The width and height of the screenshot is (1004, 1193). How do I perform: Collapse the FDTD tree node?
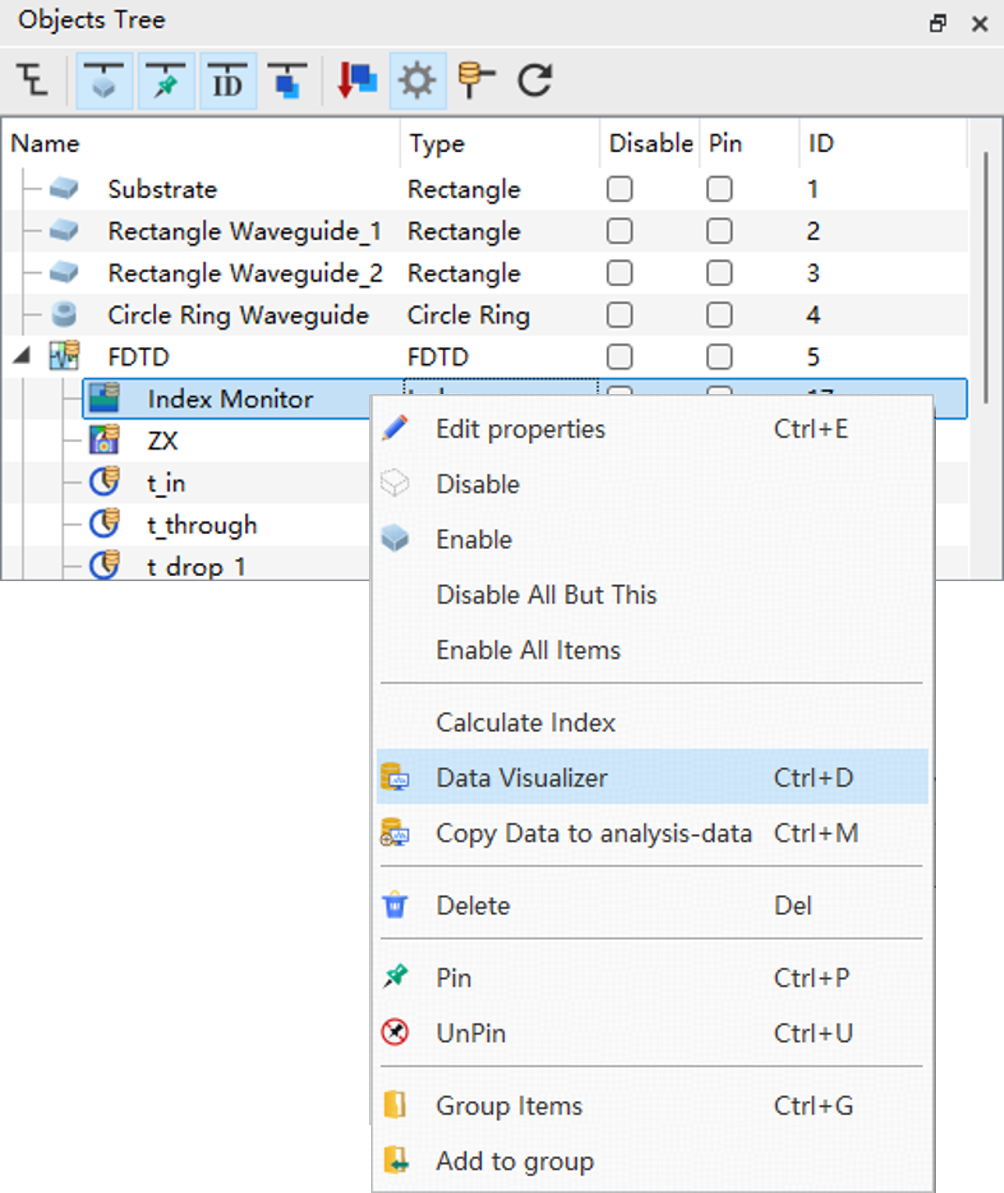[x=22, y=357]
